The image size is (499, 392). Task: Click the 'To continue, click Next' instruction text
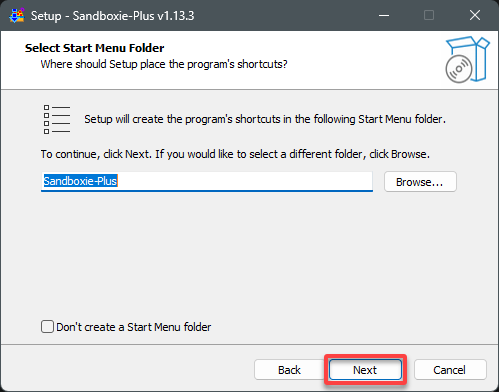[x=235, y=154]
